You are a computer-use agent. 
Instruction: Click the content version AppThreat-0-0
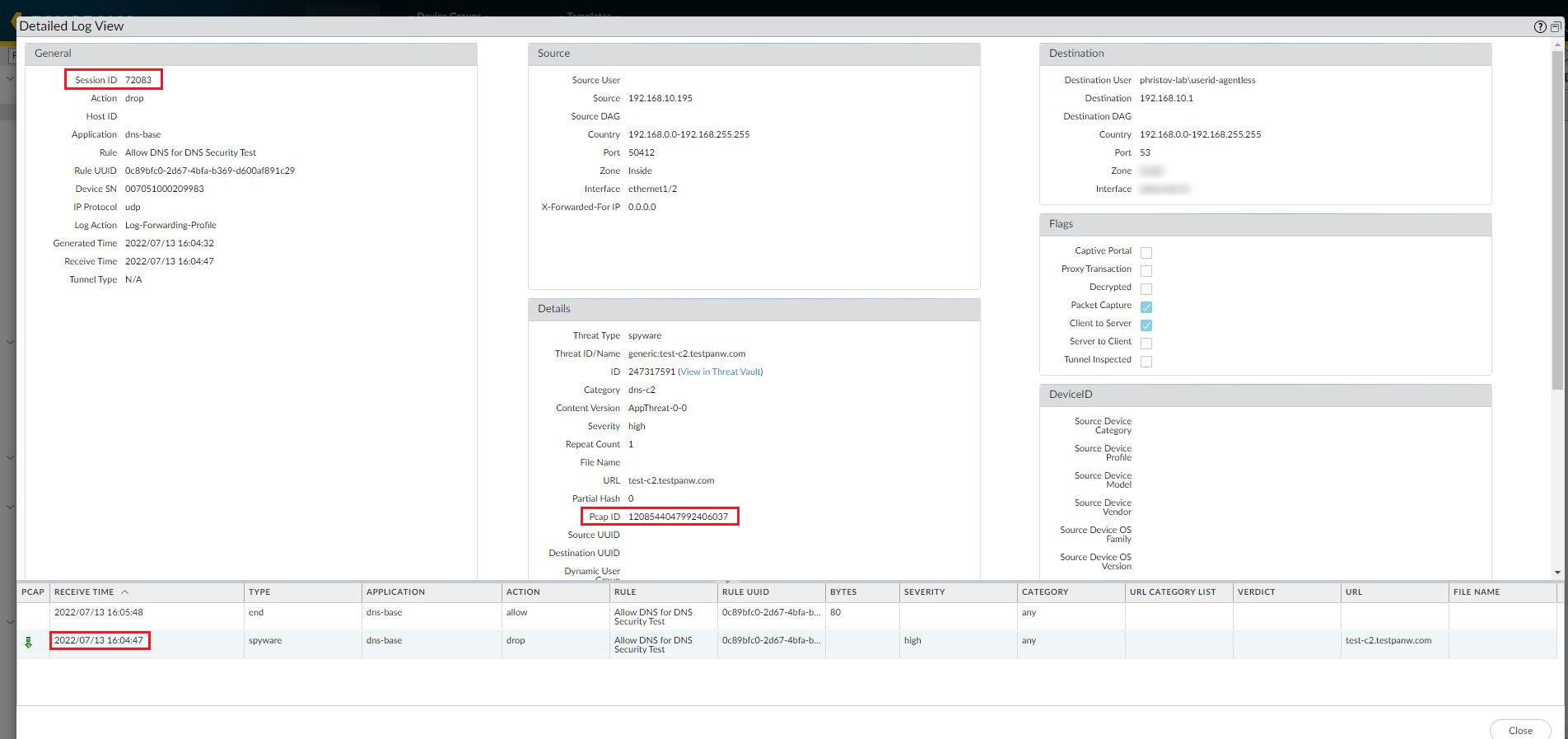coord(657,408)
